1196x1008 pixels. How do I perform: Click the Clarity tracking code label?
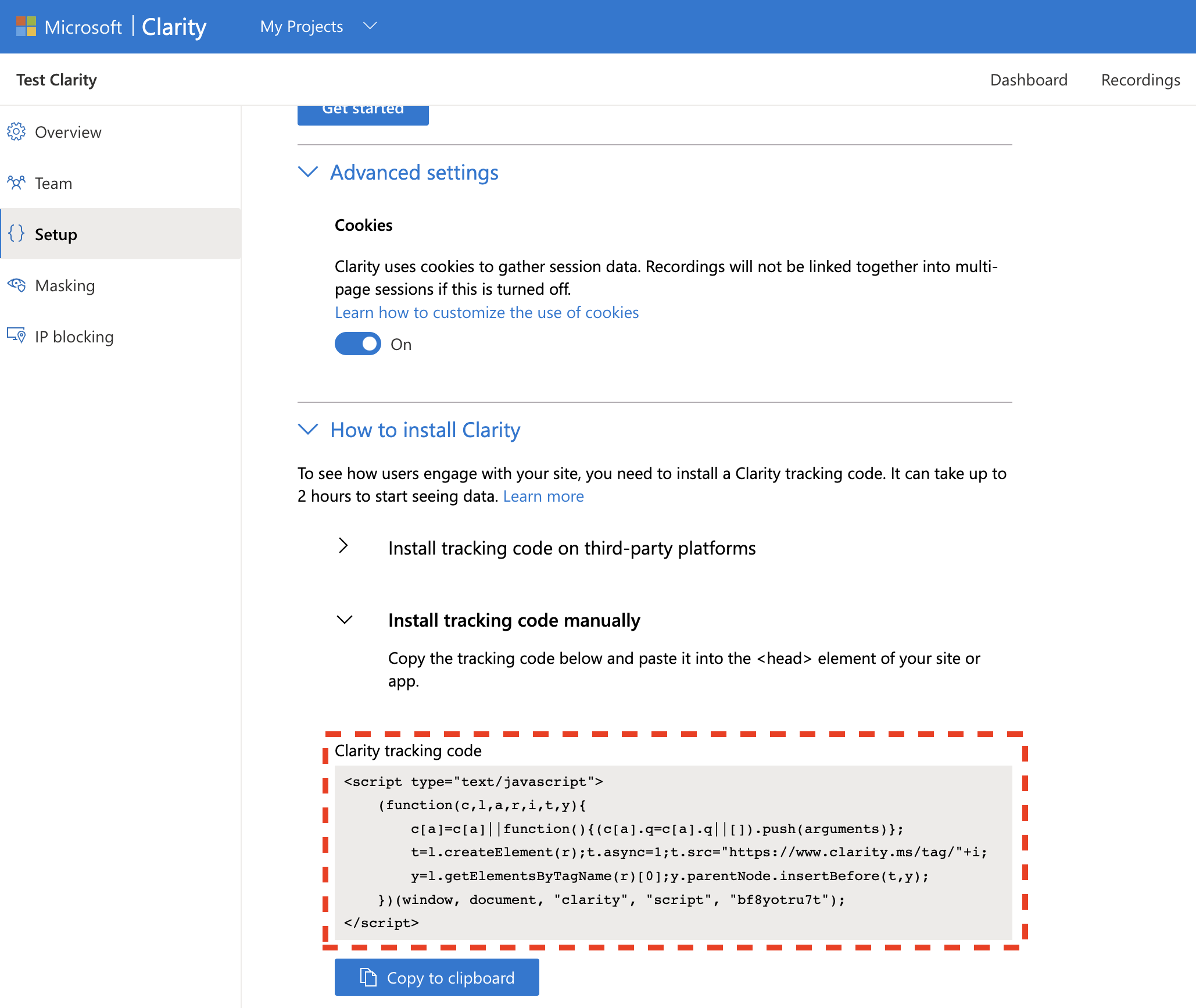click(x=408, y=750)
